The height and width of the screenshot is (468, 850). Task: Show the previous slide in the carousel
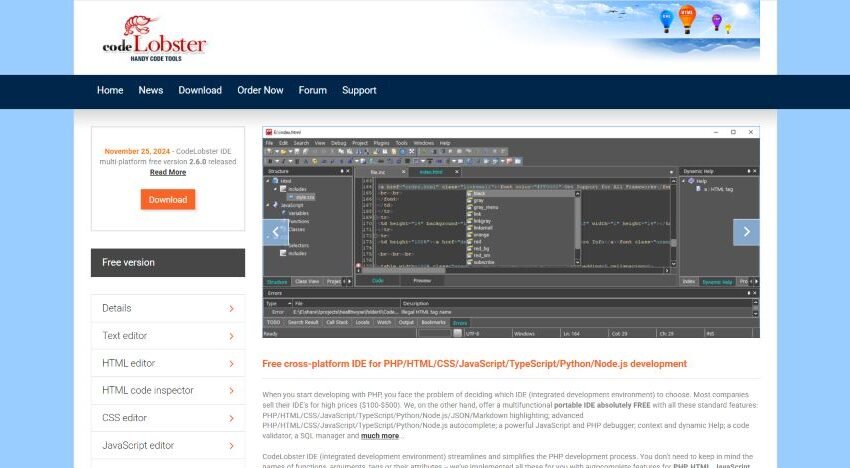click(276, 232)
